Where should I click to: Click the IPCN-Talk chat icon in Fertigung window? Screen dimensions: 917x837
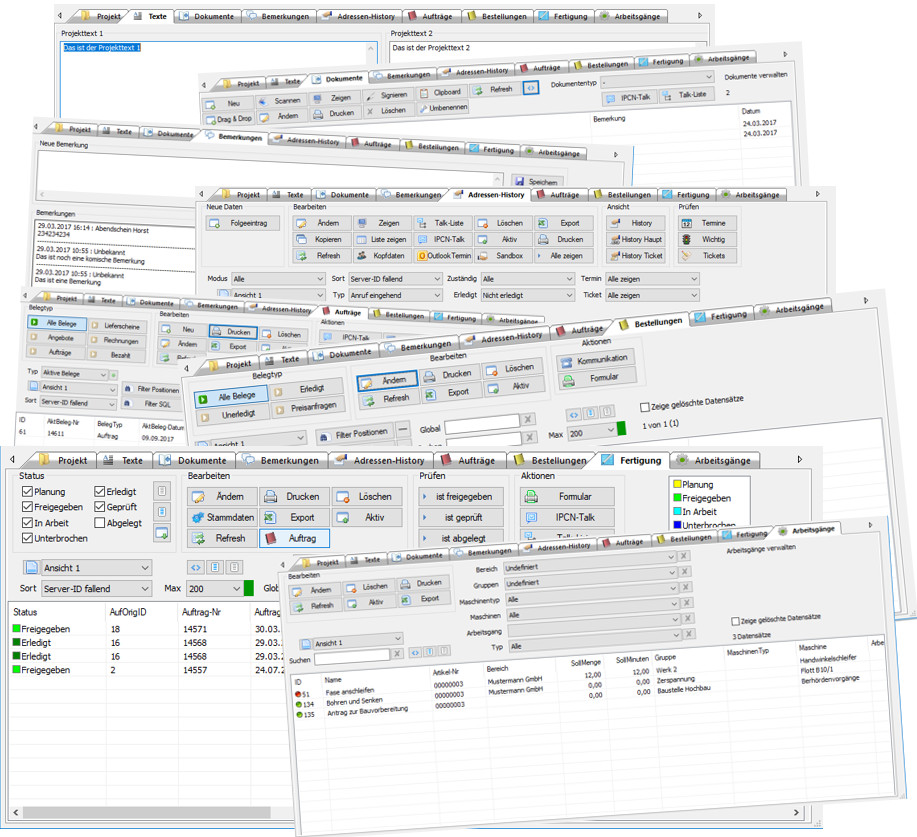531,518
